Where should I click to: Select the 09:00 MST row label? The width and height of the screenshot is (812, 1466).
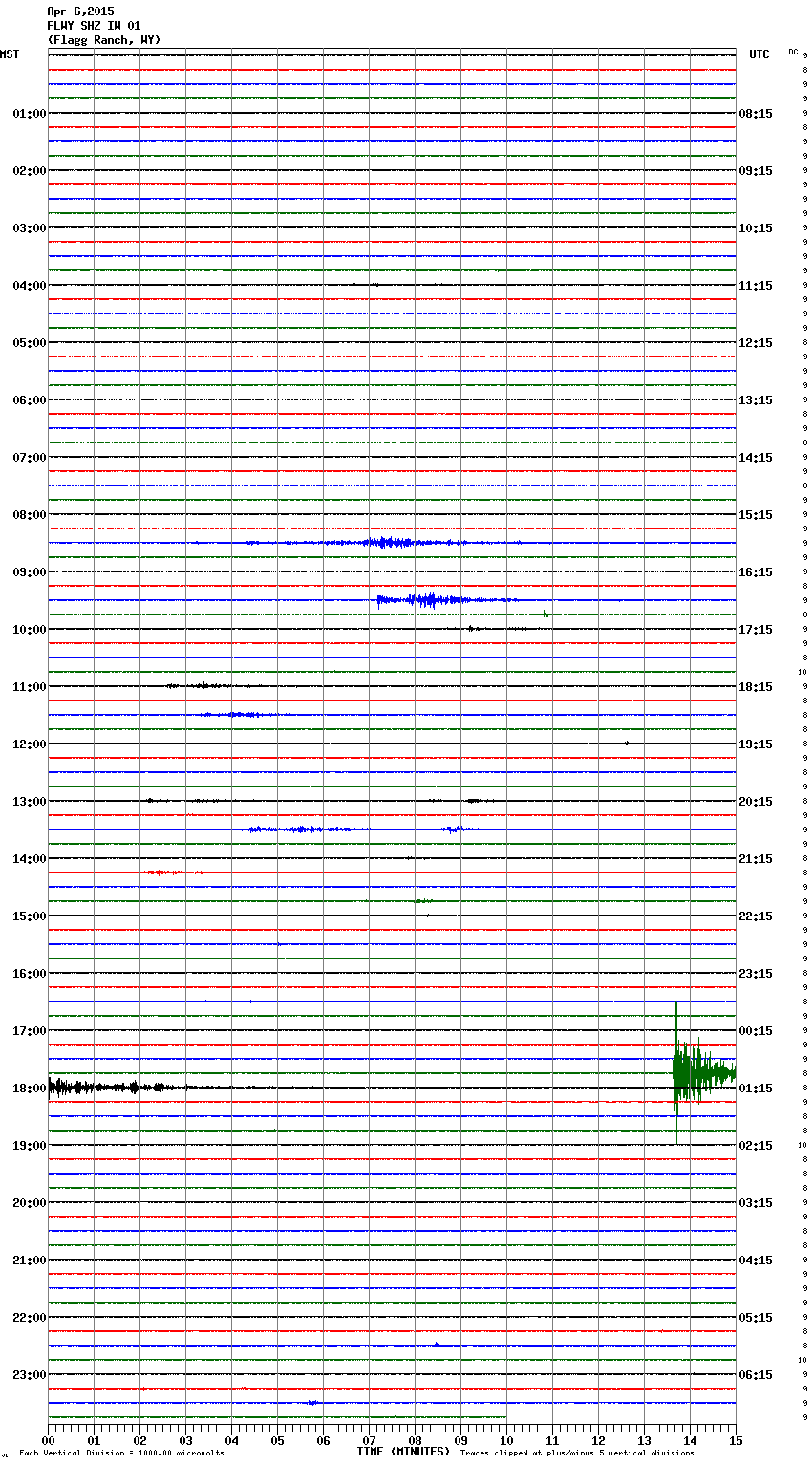click(x=30, y=572)
